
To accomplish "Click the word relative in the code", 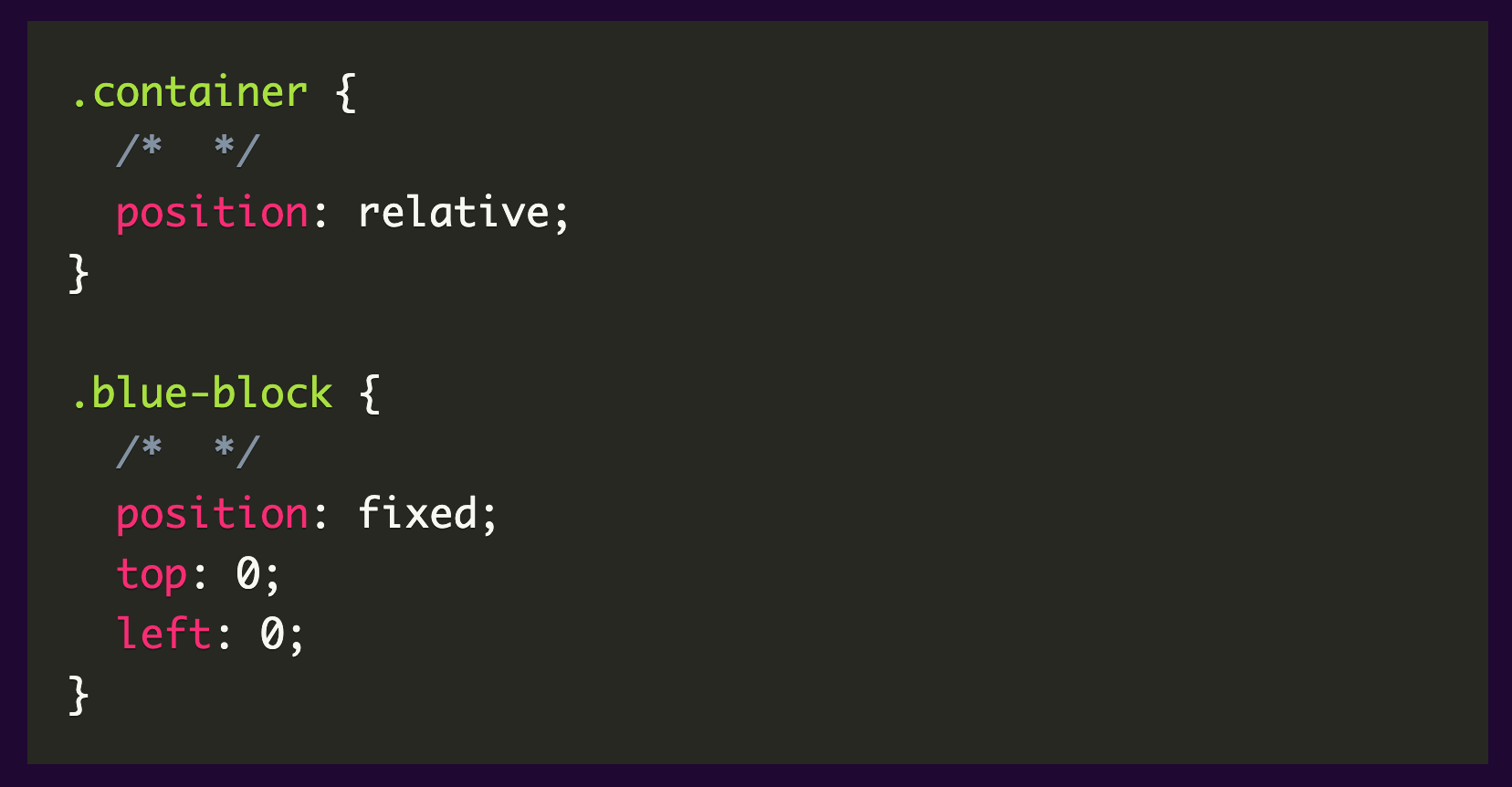I will (x=454, y=213).
